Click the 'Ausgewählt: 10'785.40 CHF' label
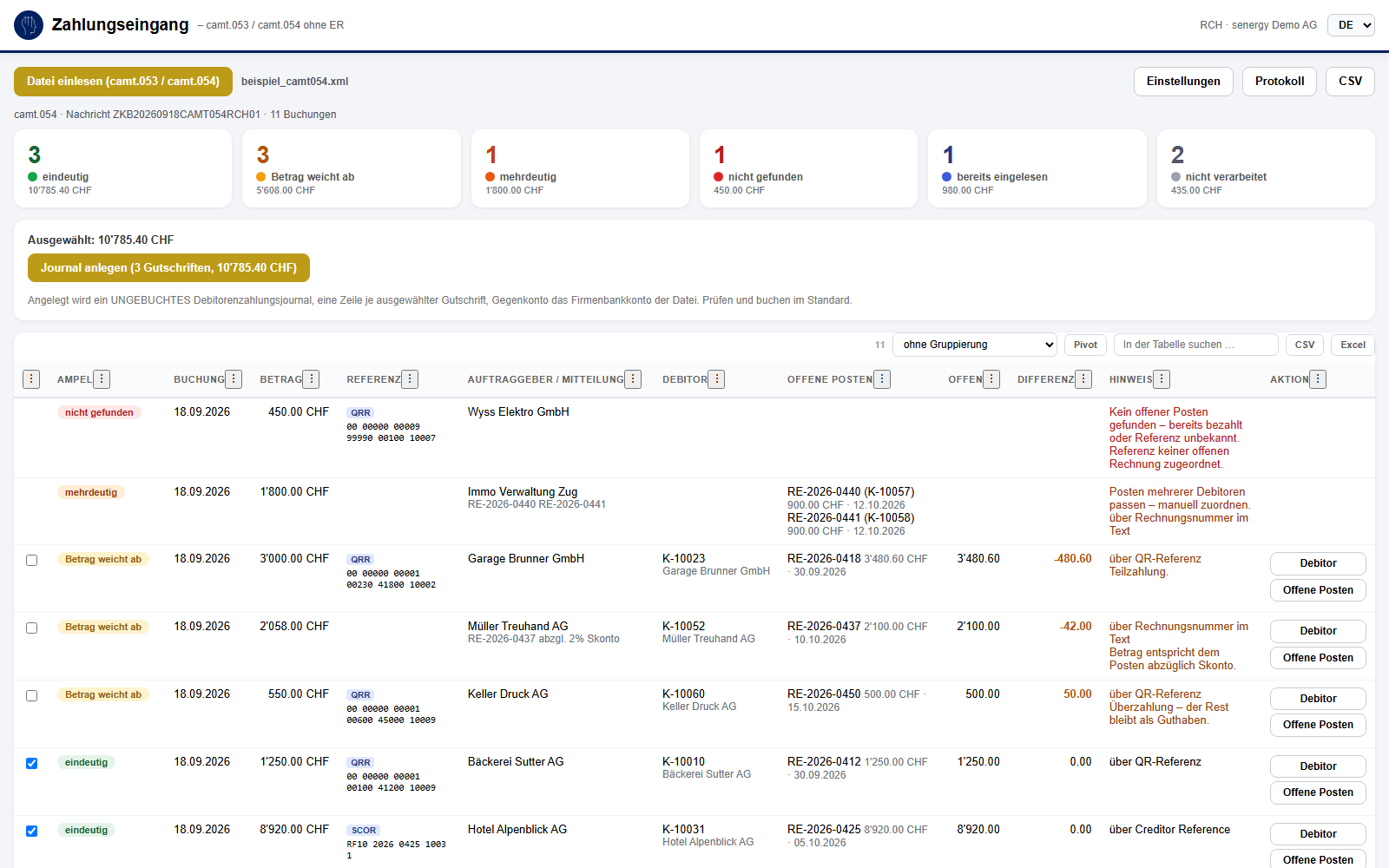The image size is (1389, 868). point(101,240)
